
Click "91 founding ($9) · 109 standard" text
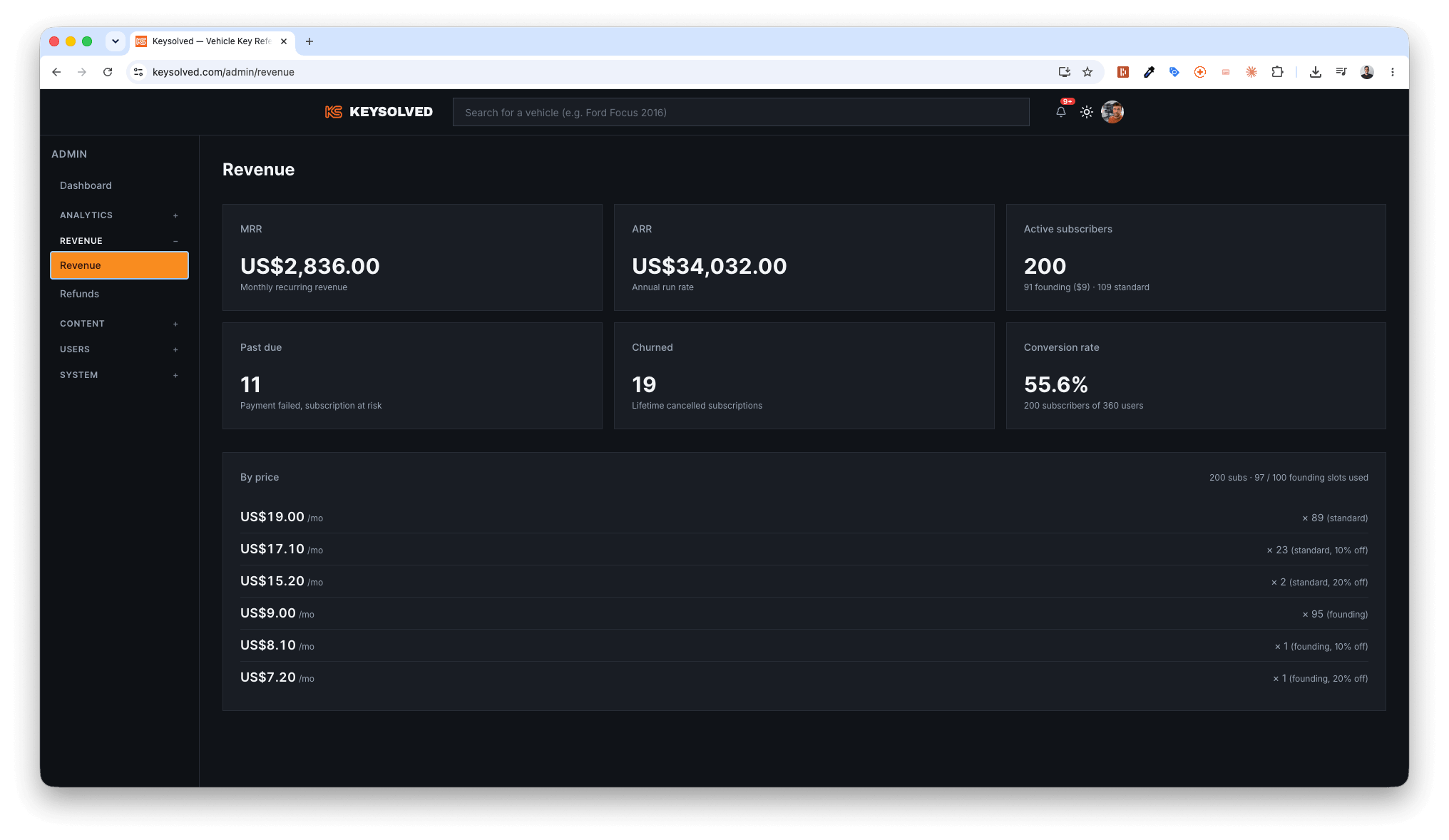click(1086, 287)
